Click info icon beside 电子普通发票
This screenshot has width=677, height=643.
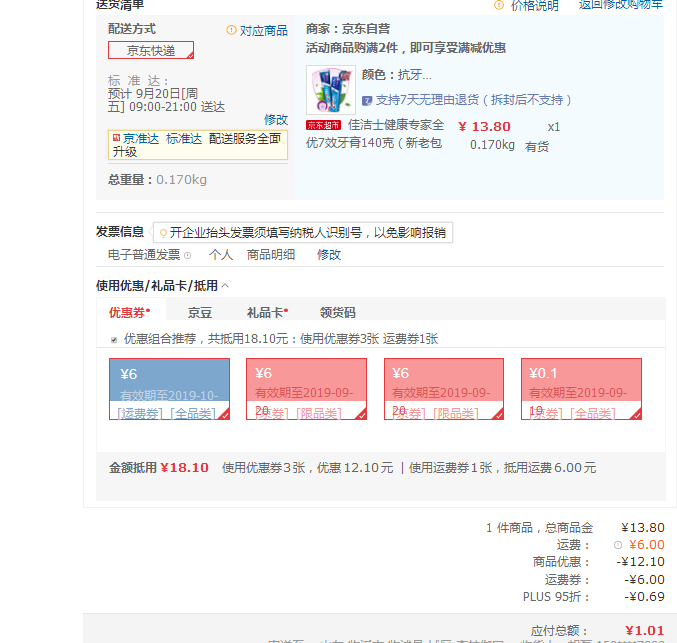pyautogui.click(x=187, y=255)
